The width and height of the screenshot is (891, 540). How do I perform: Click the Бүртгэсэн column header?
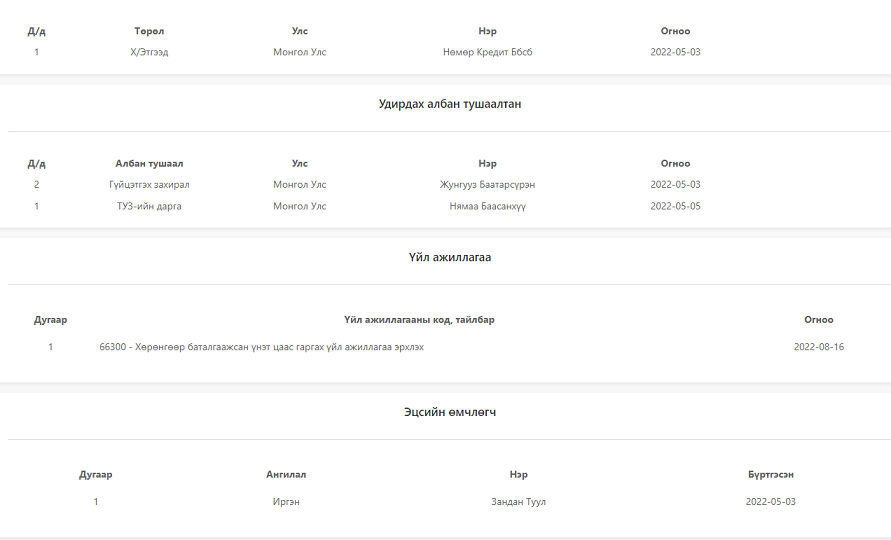click(x=770, y=475)
